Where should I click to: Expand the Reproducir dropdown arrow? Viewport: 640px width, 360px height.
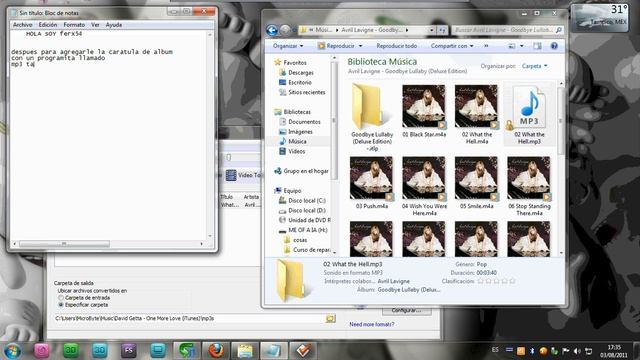pos(360,46)
